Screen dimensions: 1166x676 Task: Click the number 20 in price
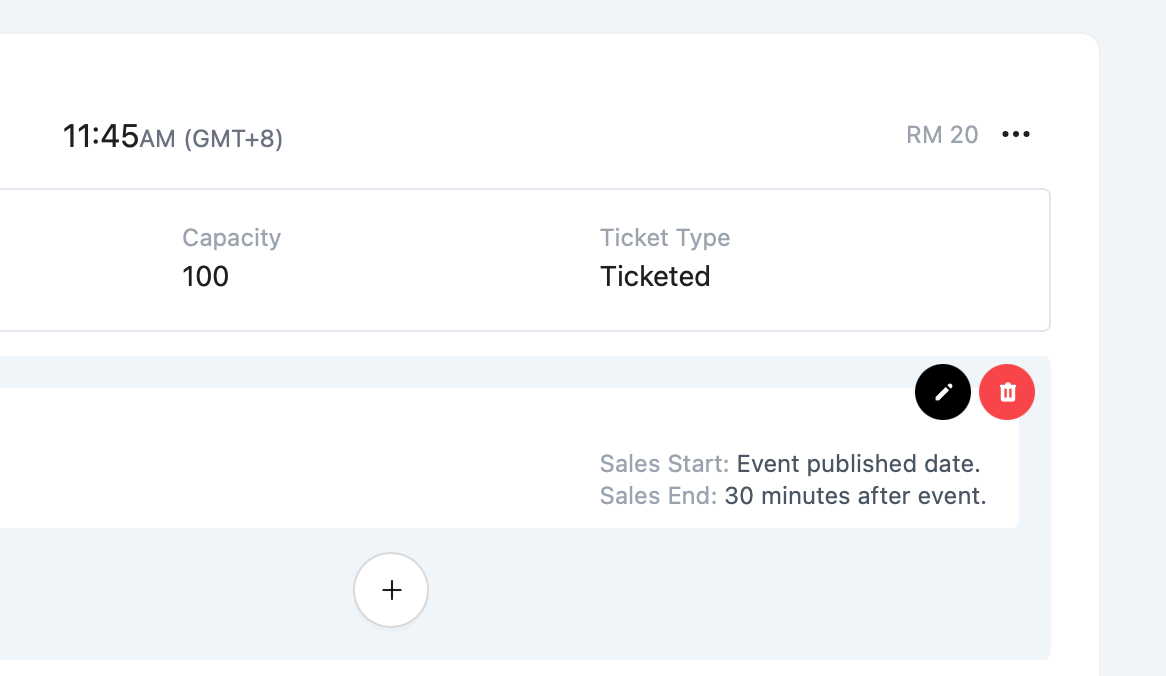(964, 135)
